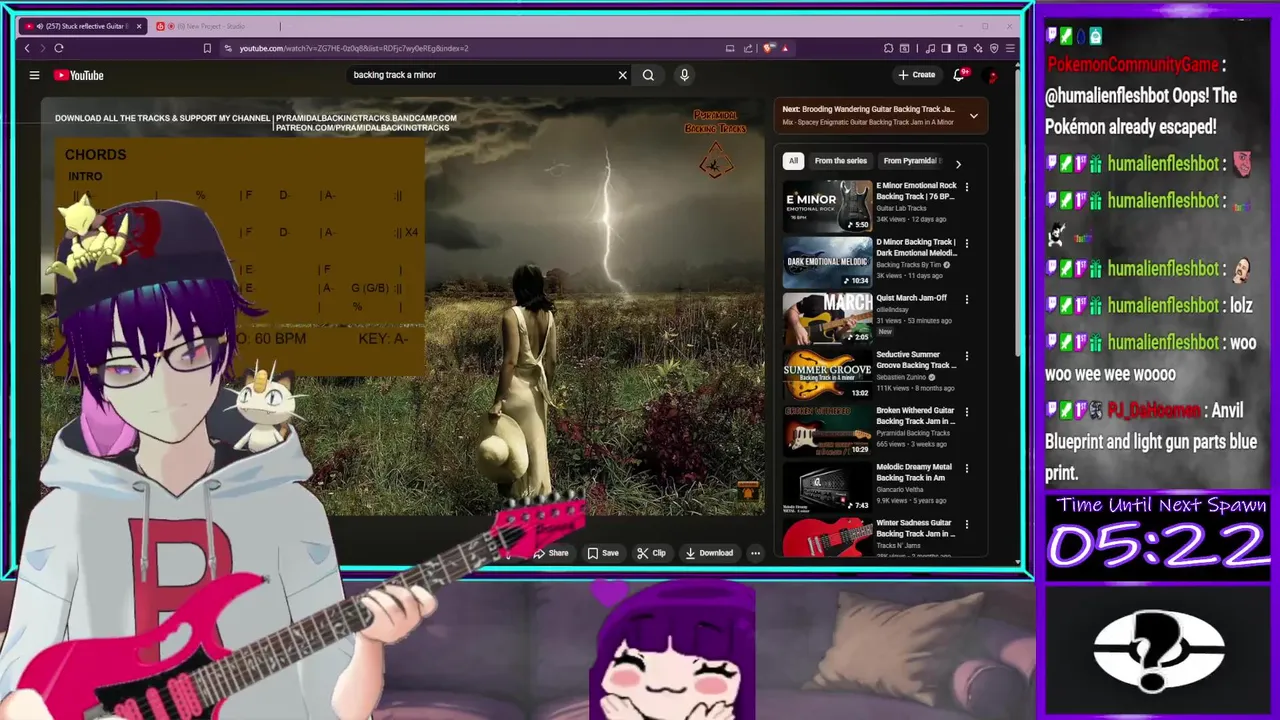
Task: Click the share page icon in address bar
Action: click(x=748, y=48)
